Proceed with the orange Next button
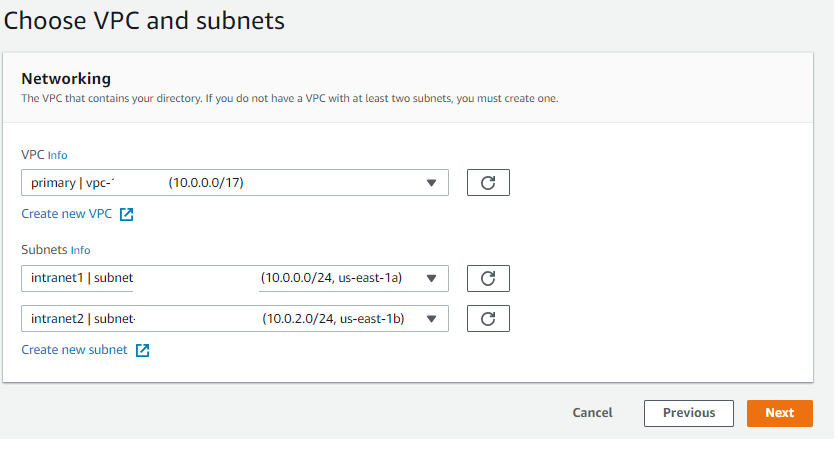Image resolution: width=838 pixels, height=458 pixels. click(x=779, y=413)
